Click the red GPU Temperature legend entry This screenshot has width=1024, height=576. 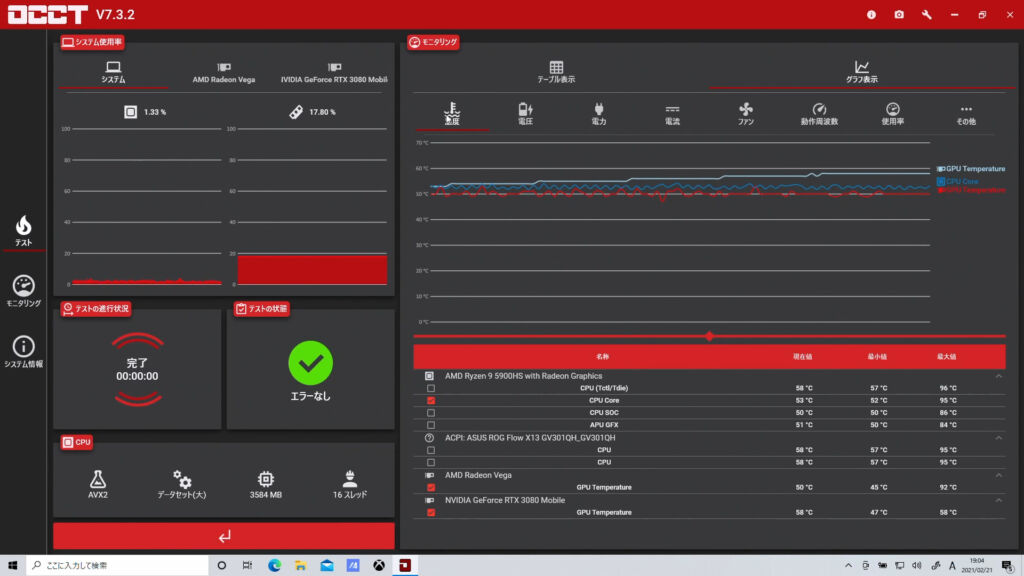[x=971, y=190]
